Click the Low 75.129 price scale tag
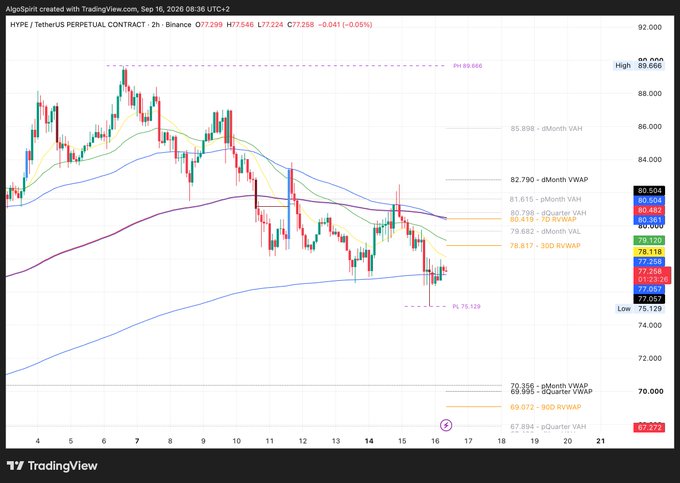This screenshot has width=680, height=483. 640,309
